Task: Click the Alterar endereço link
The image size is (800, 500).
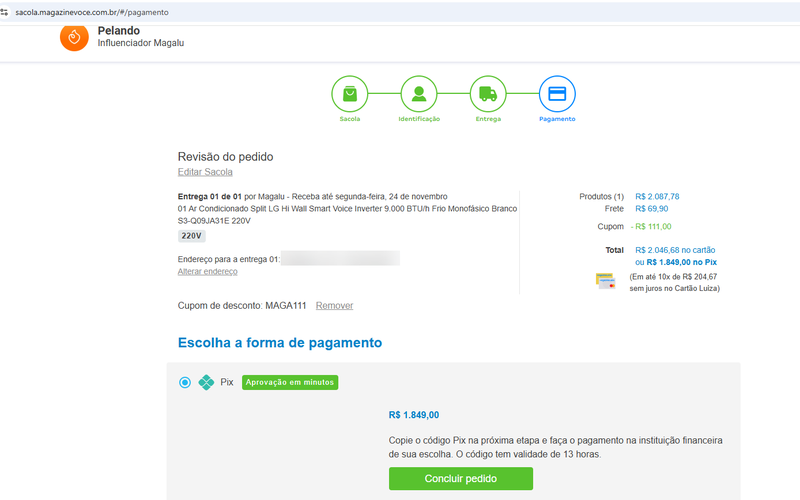Action: click(x=207, y=271)
